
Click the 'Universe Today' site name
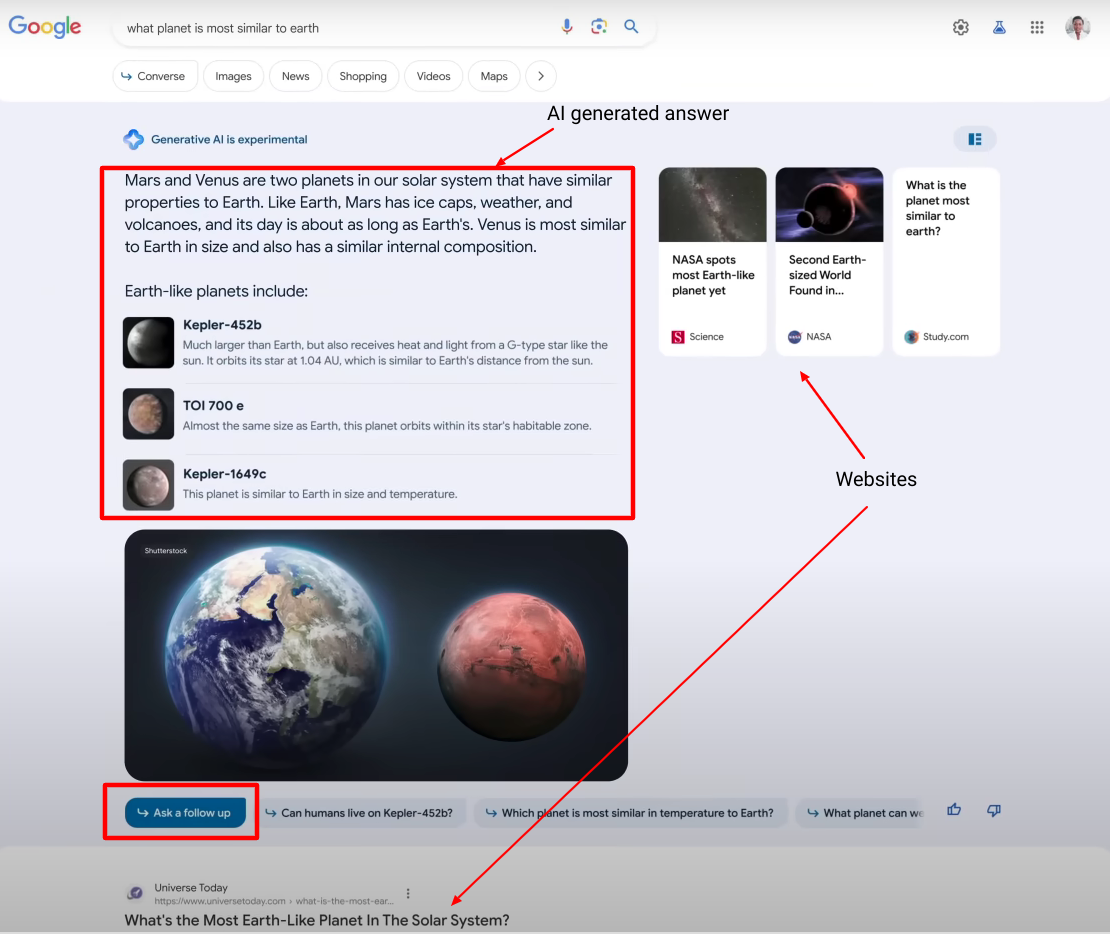(x=191, y=888)
